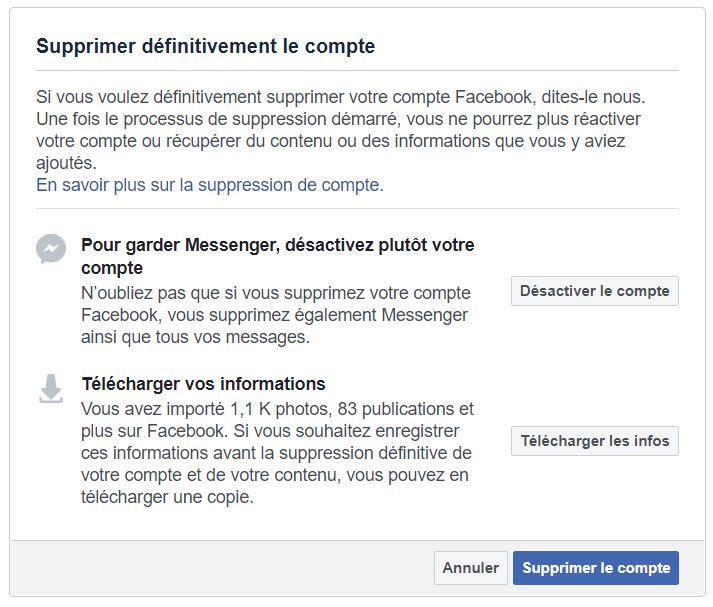
Task: Click the Messenger chat bubble icon
Action: coord(51,249)
